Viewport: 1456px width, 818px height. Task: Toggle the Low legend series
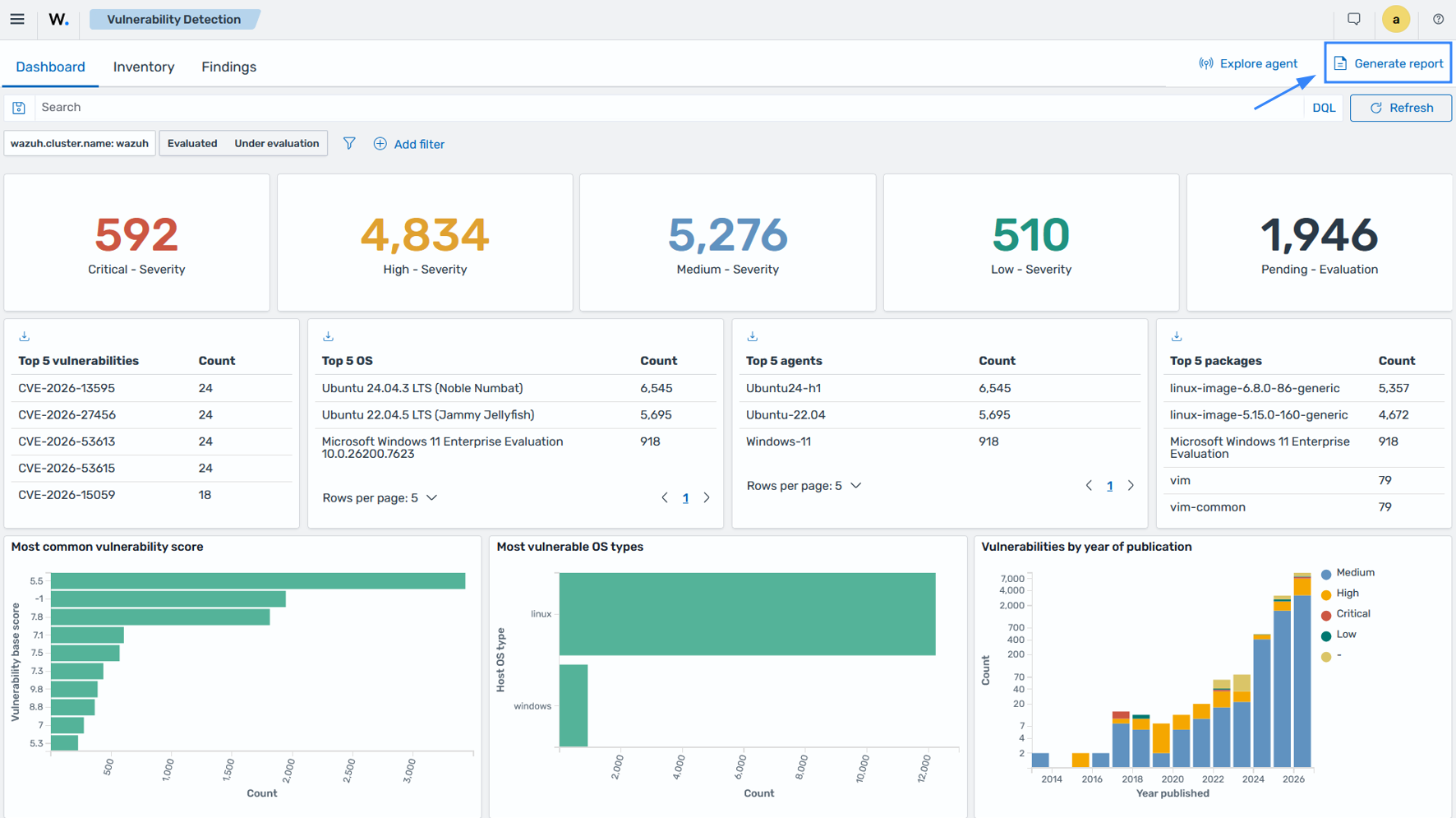(x=1338, y=635)
